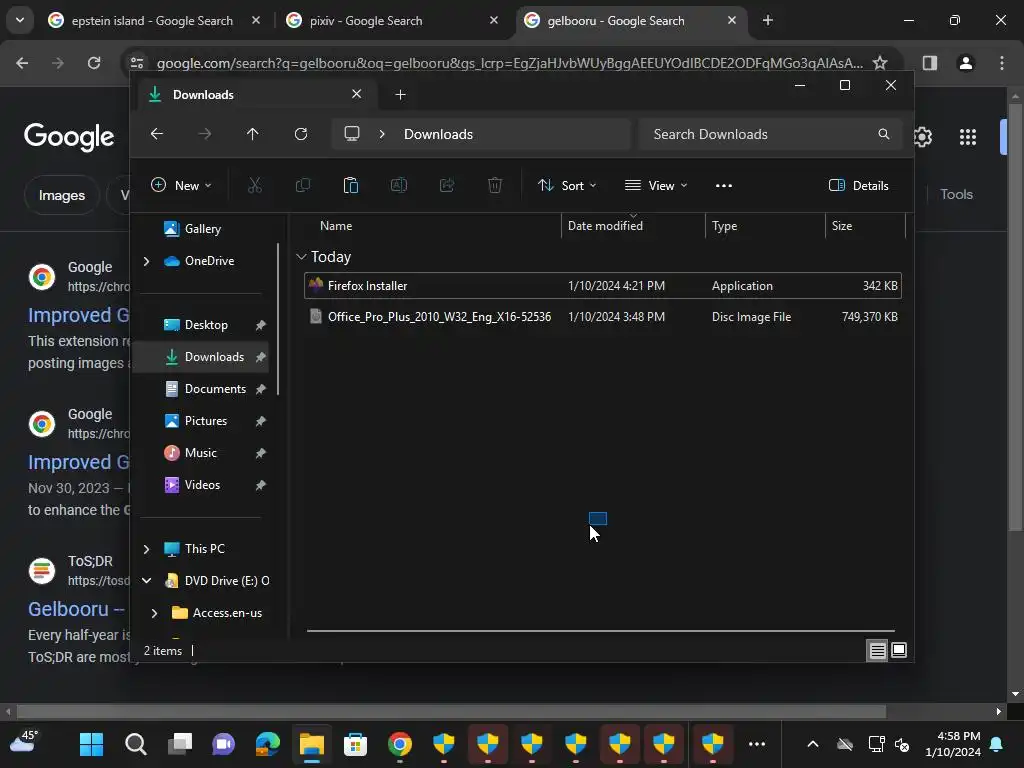Click the Paste clipboard icon
Viewport: 1024px width, 768px height.
(351, 185)
